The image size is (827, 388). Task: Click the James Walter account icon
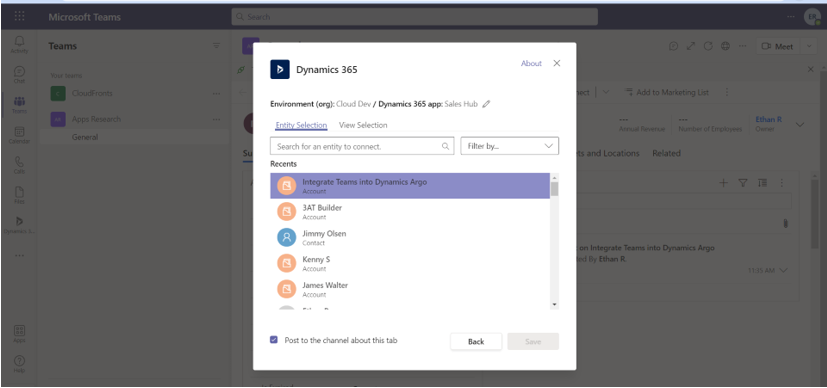[x=286, y=289]
